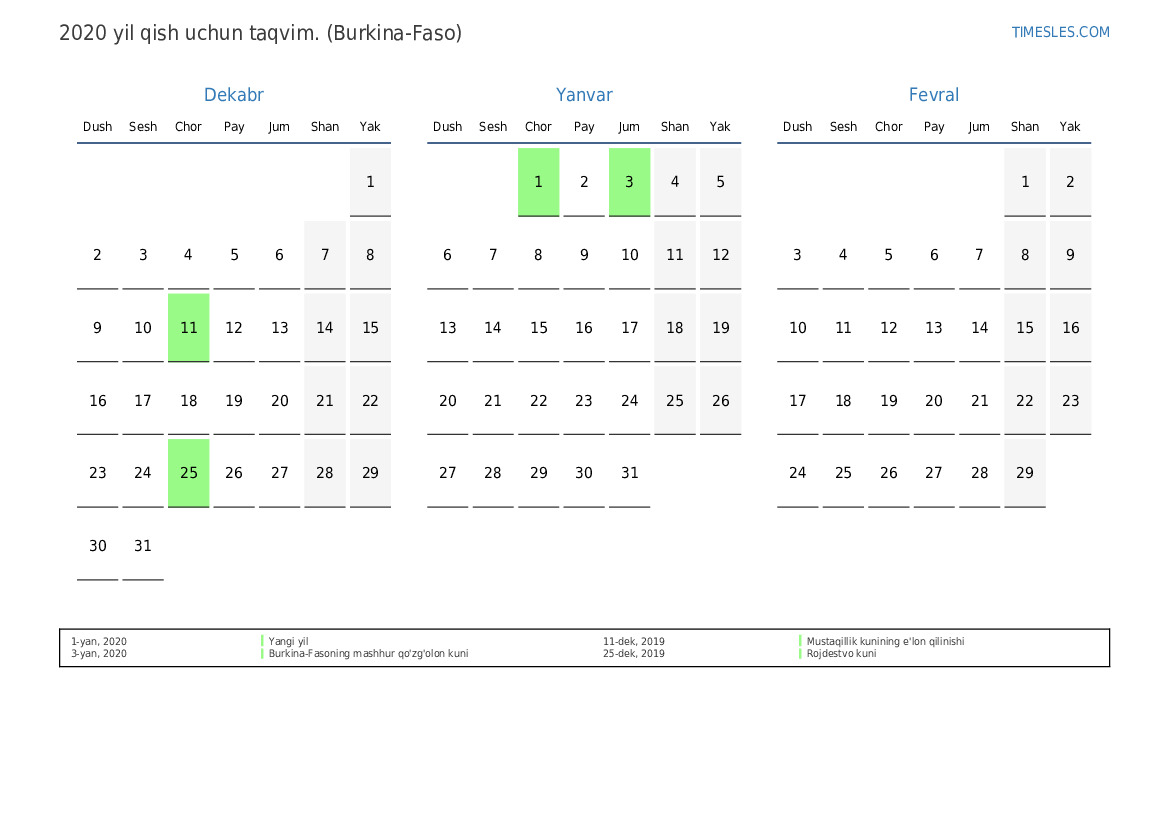Click the green marker beside Yangi yil

(262, 642)
